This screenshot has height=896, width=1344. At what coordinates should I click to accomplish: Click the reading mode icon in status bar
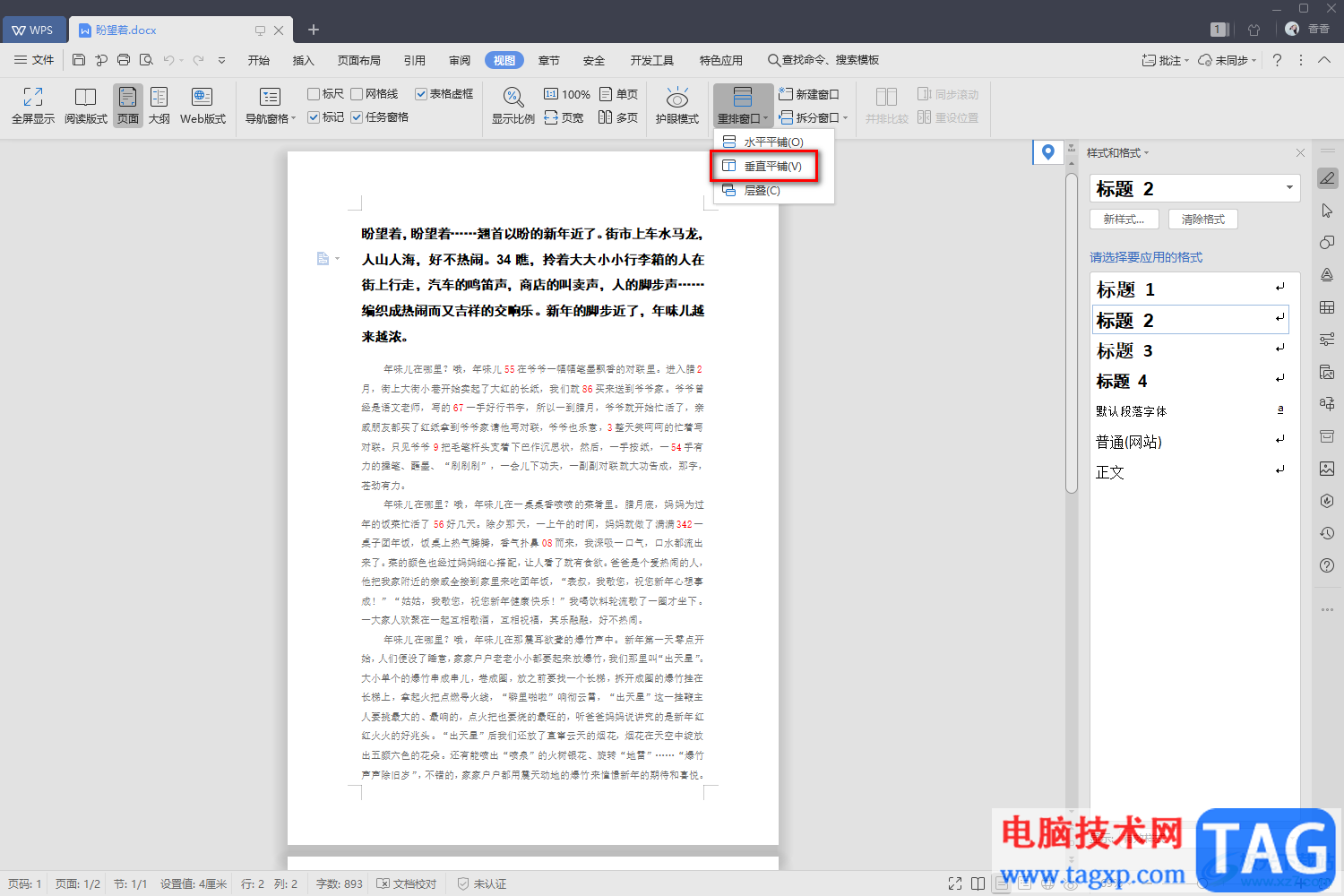(x=978, y=883)
